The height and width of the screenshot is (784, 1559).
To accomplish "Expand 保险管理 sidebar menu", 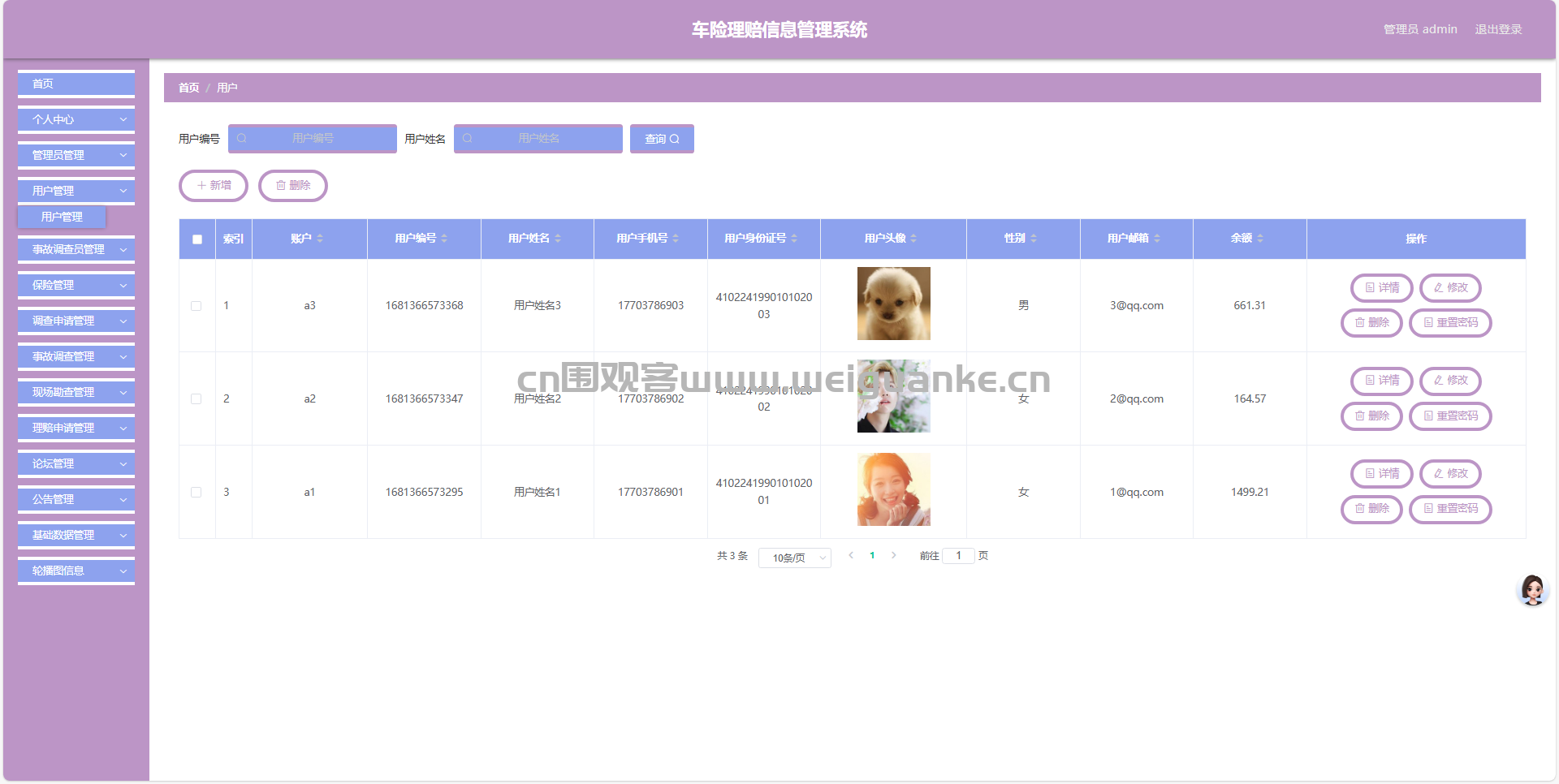I will point(76,285).
